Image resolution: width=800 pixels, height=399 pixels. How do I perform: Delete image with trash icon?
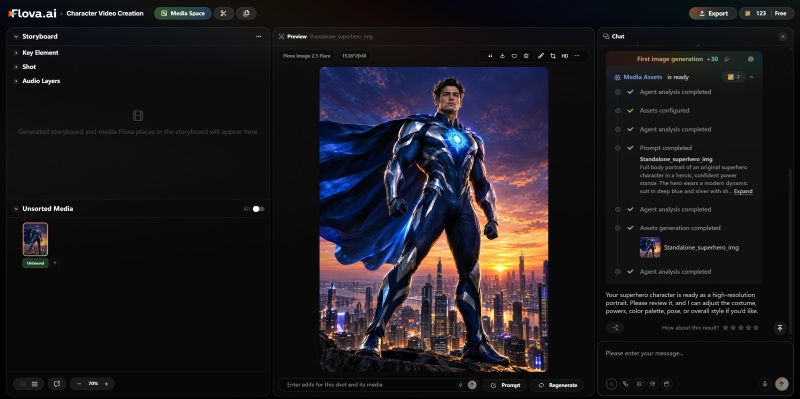coord(526,56)
